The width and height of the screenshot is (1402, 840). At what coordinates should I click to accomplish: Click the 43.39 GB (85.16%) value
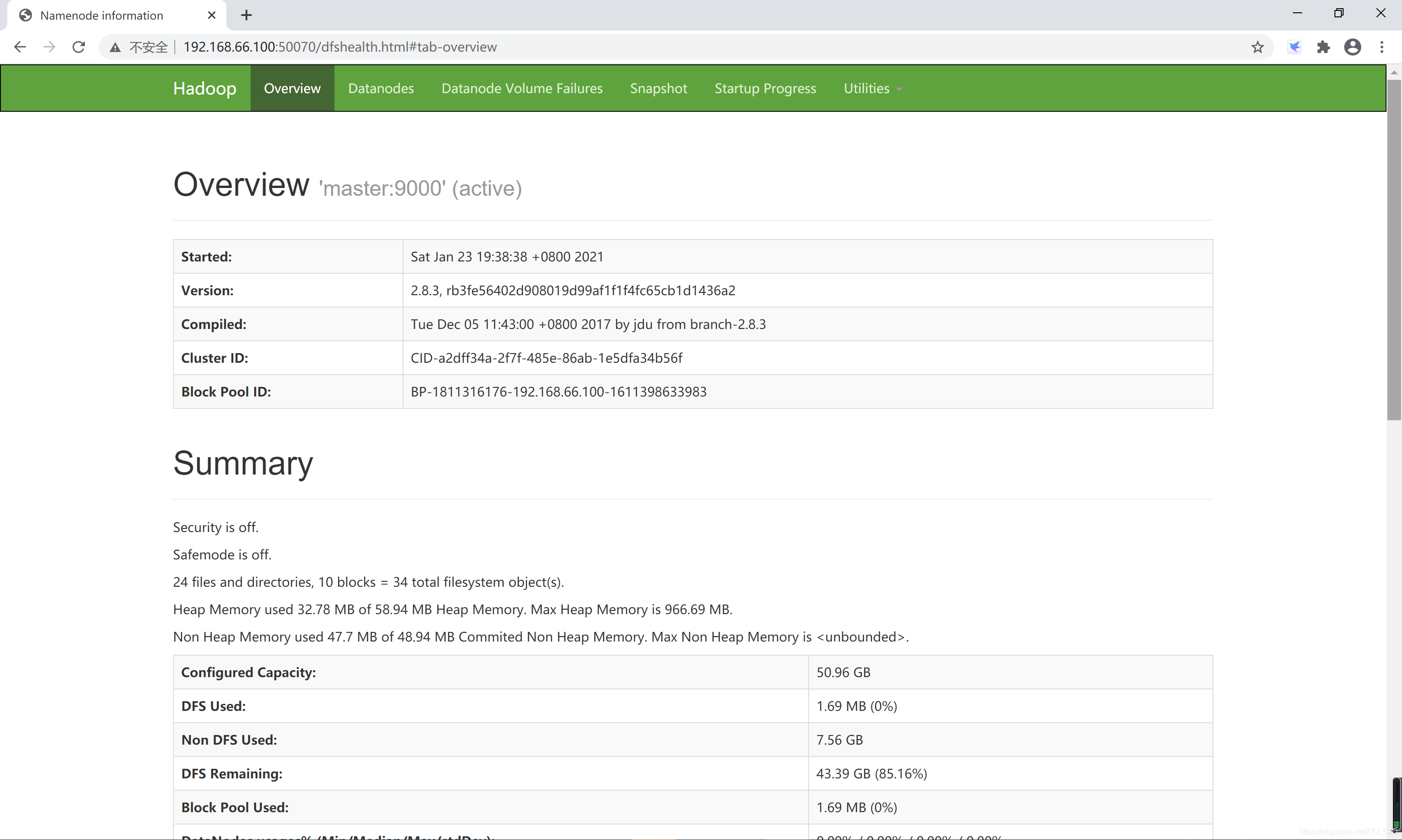pyautogui.click(x=872, y=774)
